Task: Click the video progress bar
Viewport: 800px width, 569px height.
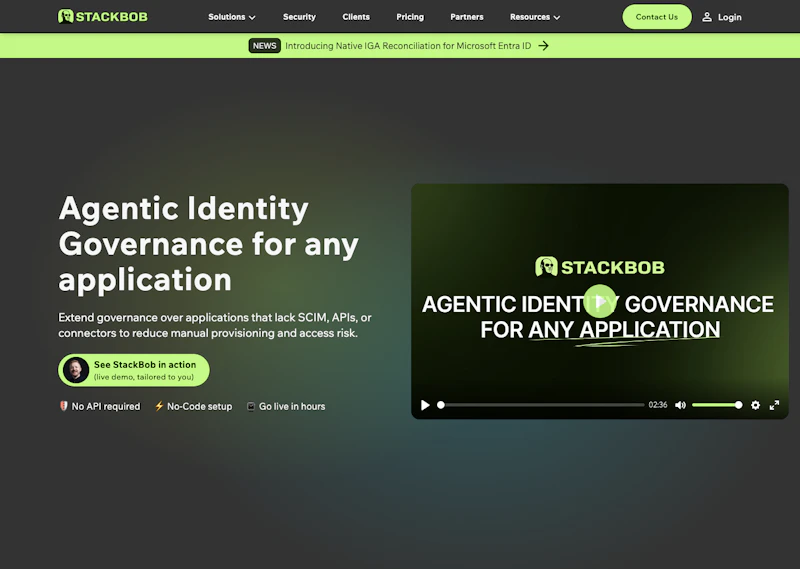Action: coord(541,405)
